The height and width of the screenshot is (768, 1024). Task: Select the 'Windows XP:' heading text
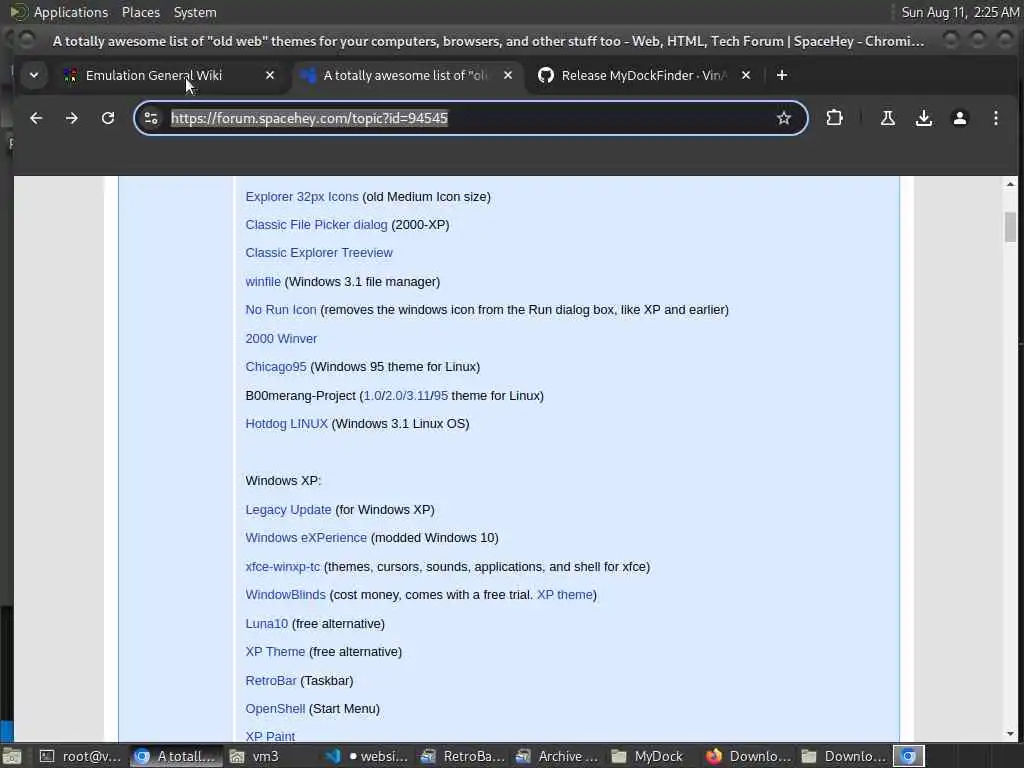[x=283, y=481]
